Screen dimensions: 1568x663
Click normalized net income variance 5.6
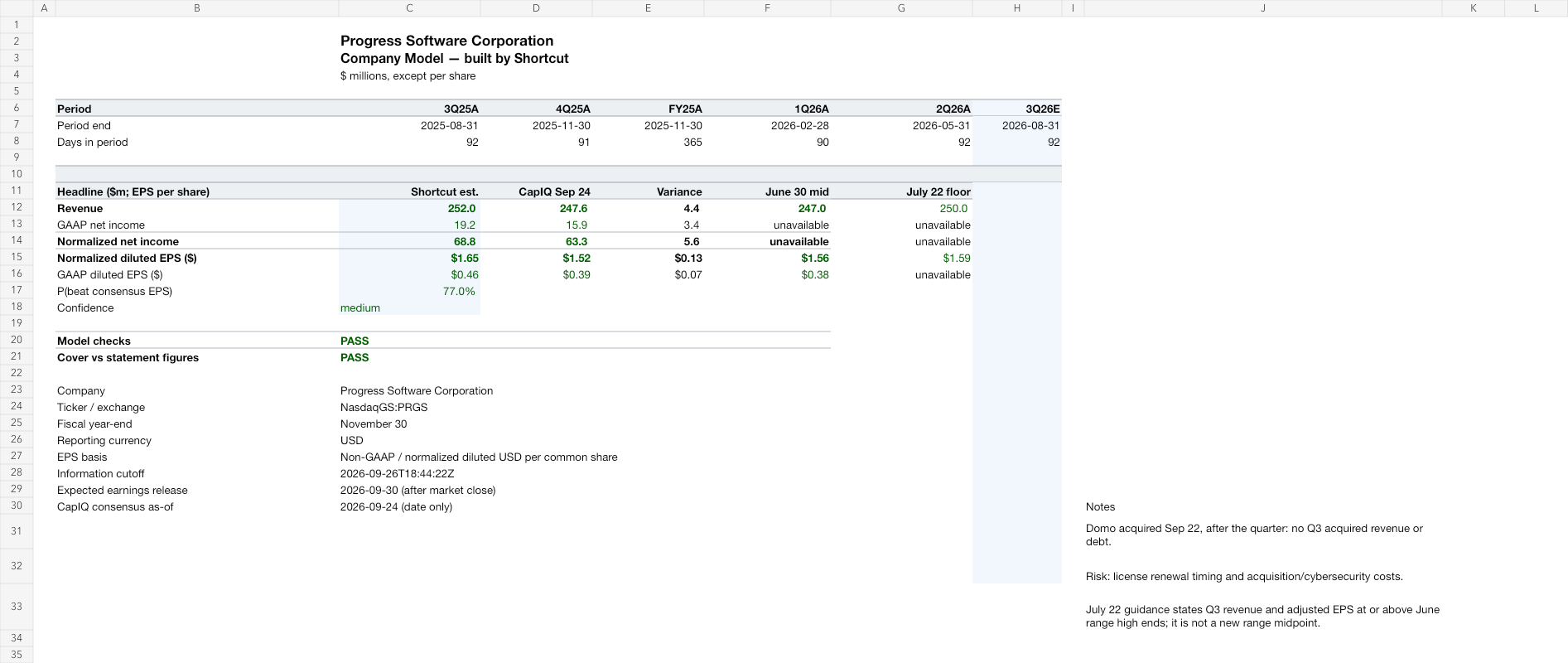pyautogui.click(x=692, y=241)
